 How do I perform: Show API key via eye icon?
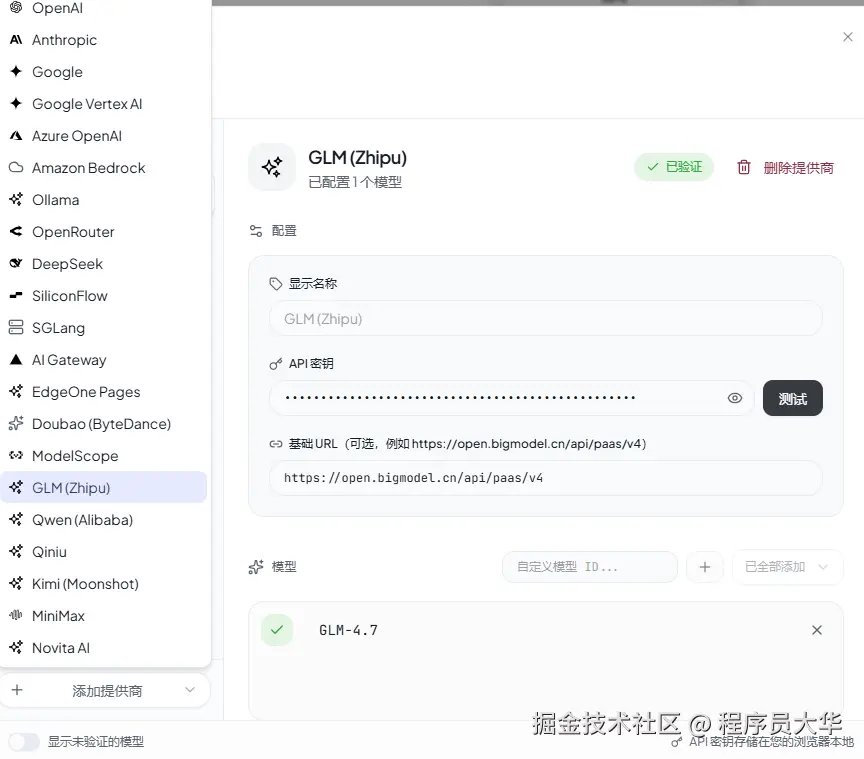(735, 398)
